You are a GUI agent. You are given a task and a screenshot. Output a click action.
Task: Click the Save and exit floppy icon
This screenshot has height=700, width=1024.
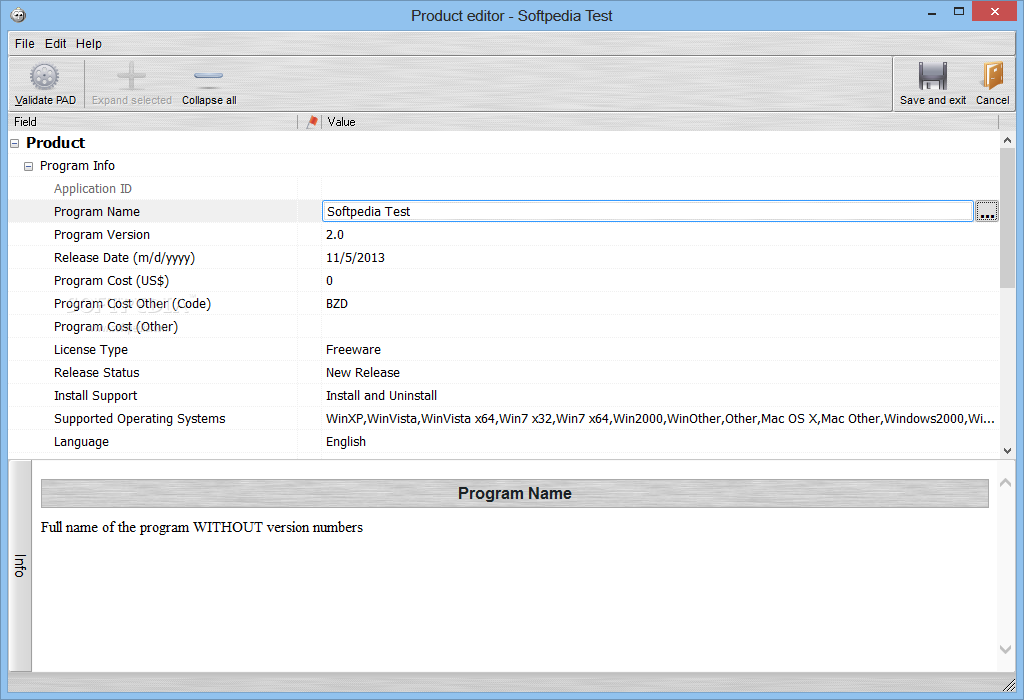coord(933,76)
